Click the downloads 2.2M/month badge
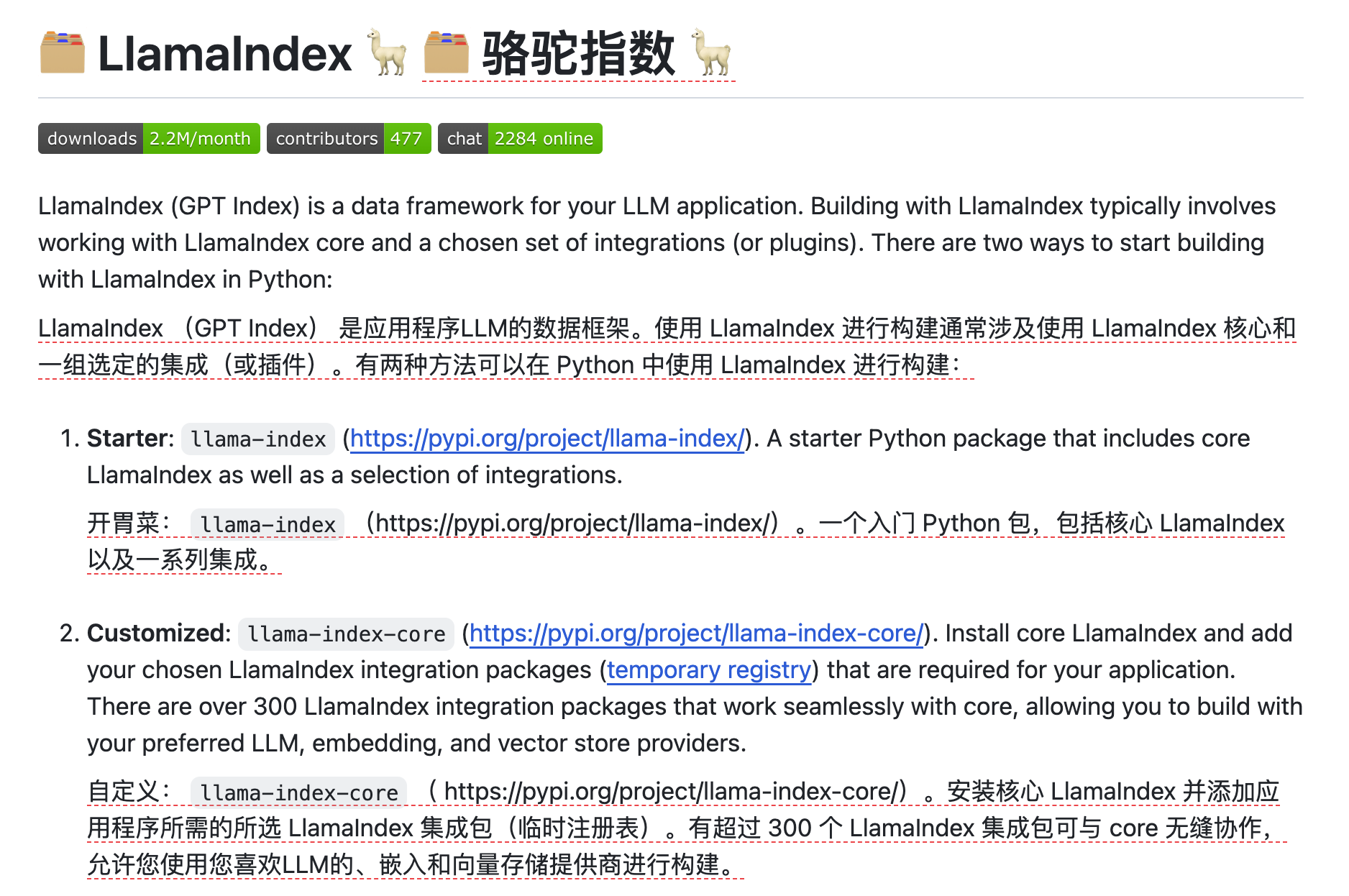The image size is (1349, 896). [149, 139]
